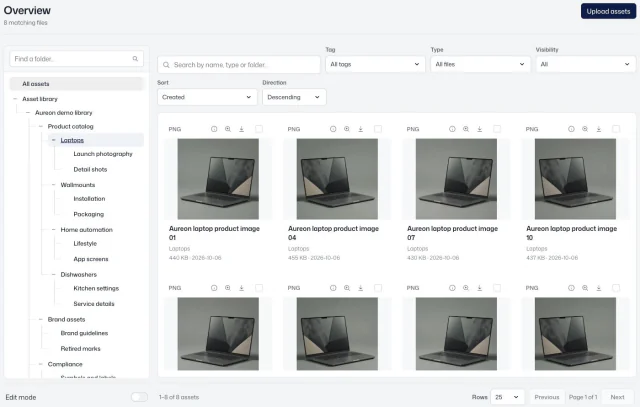The width and height of the screenshot is (640, 407).
Task: Open the Visibility dropdown
Action: click(586, 64)
